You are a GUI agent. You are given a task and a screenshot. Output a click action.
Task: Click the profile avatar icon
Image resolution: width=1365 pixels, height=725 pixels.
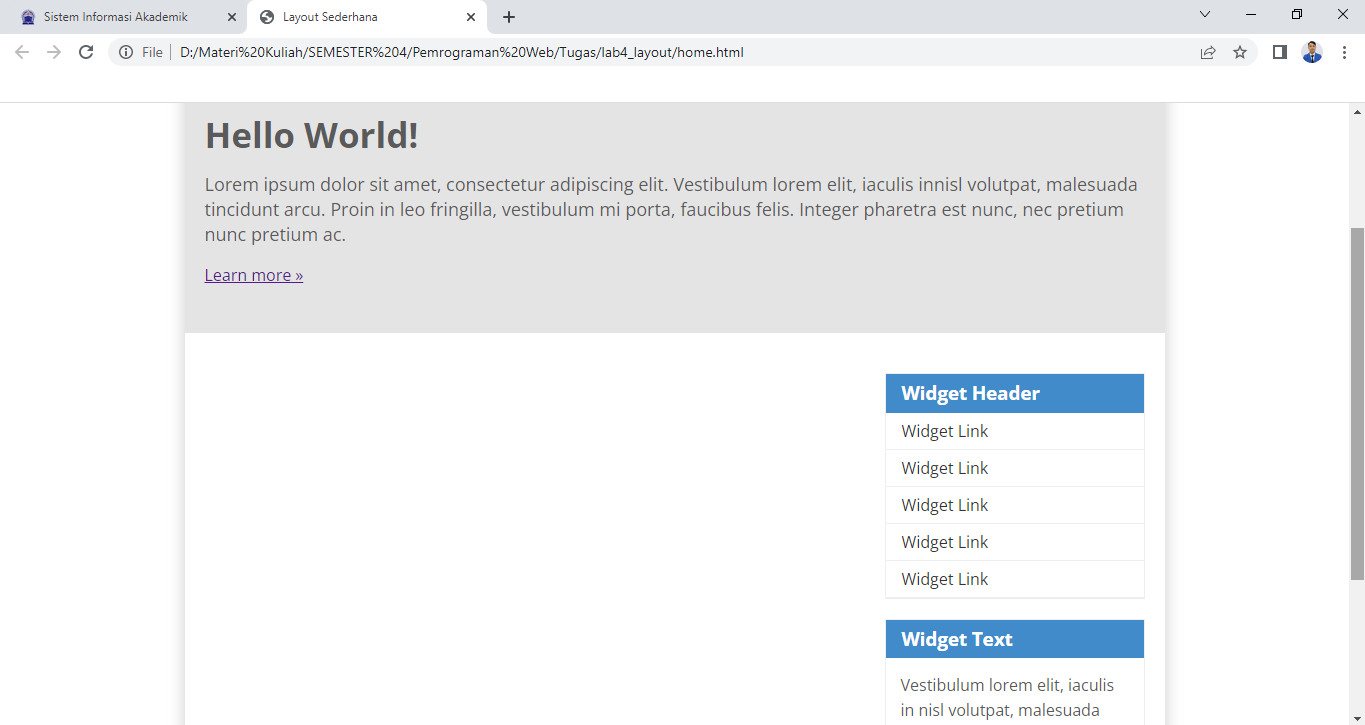1311,52
